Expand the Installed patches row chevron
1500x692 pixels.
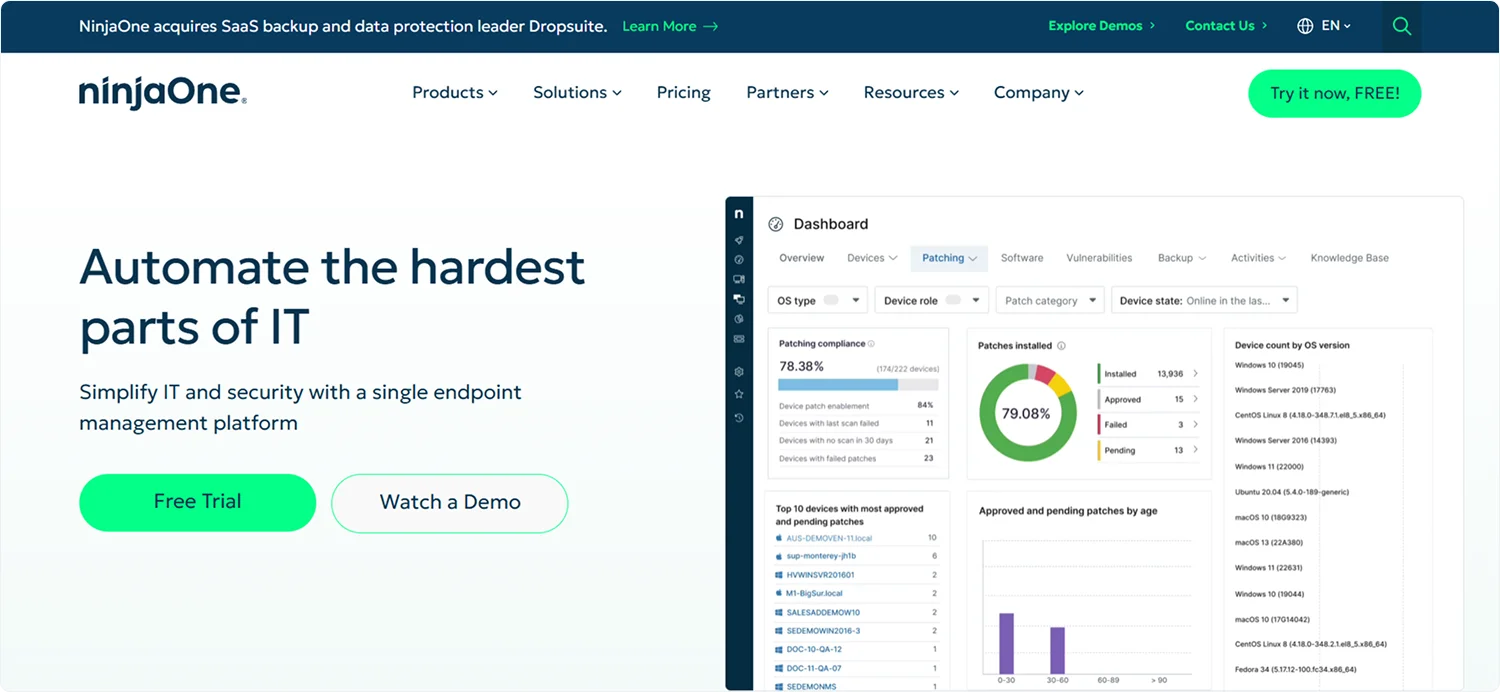click(1196, 374)
